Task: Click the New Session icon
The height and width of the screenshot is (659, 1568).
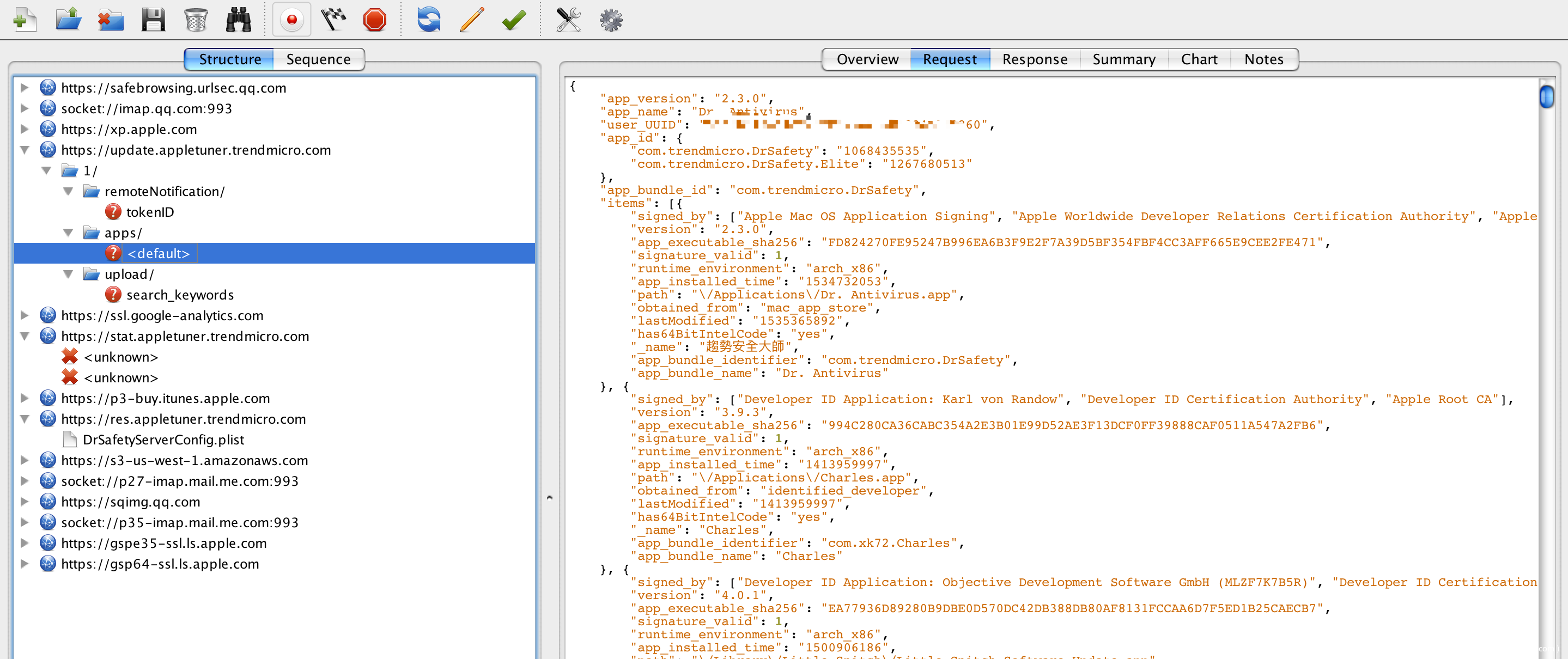Action: tap(25, 20)
